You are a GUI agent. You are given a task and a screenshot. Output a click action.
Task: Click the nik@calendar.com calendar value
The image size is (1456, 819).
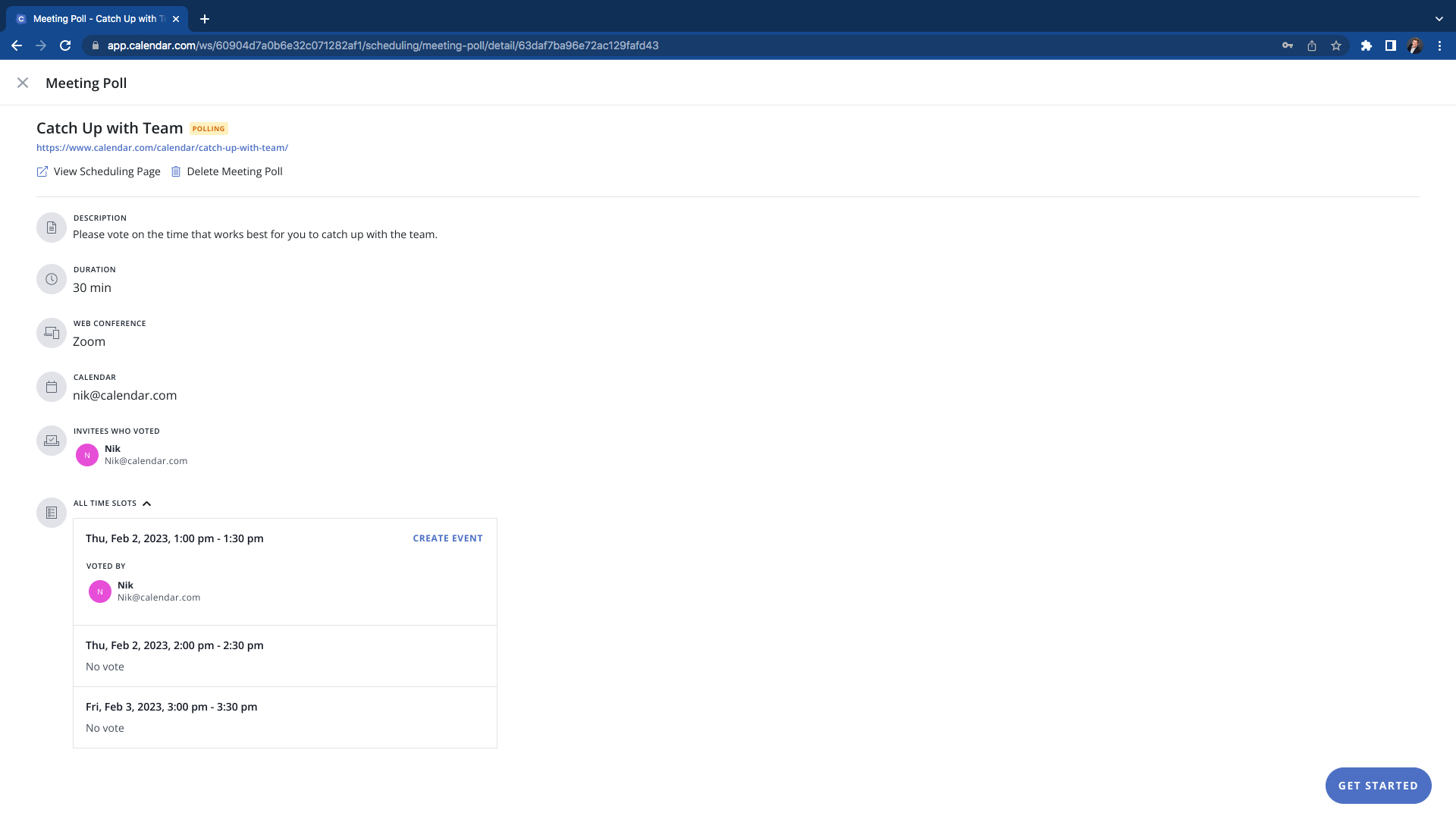124,396
